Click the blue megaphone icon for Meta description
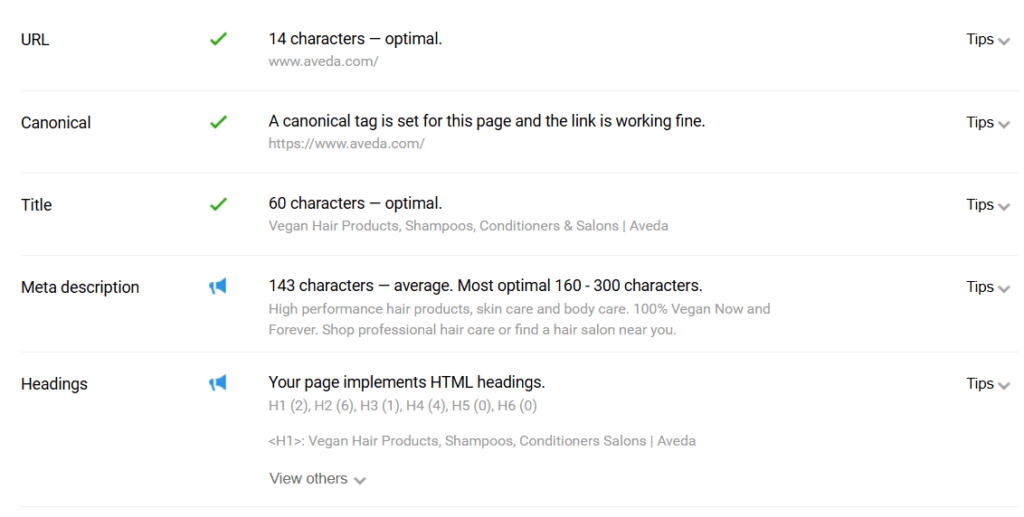1024x517 pixels. [x=217, y=286]
